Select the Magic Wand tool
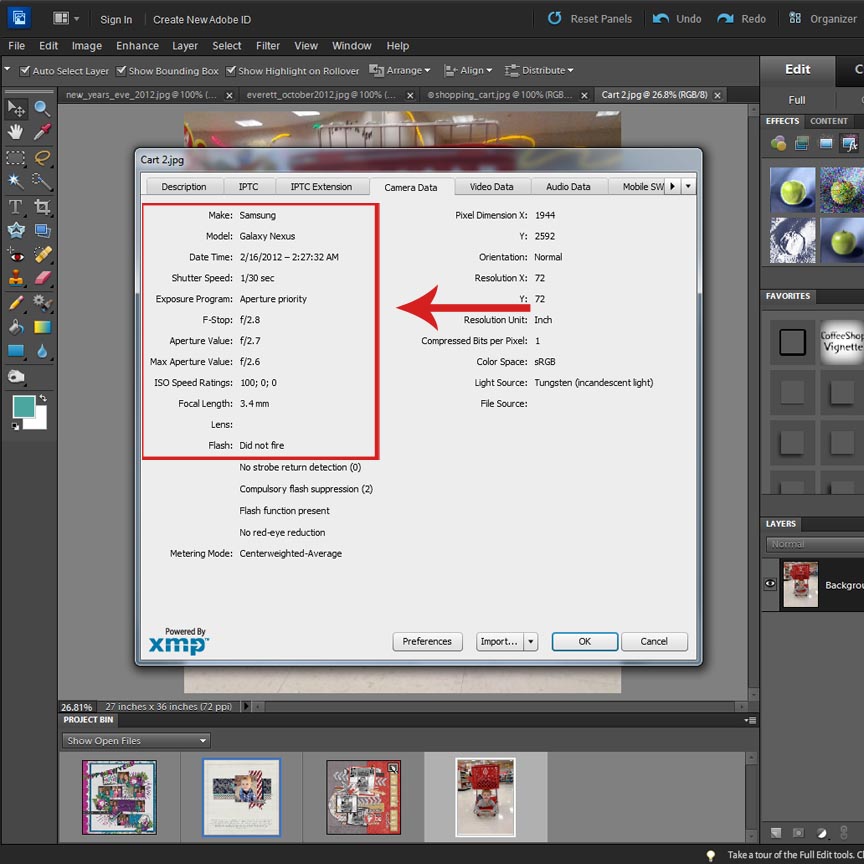864x864 pixels. pyautogui.click(x=16, y=181)
